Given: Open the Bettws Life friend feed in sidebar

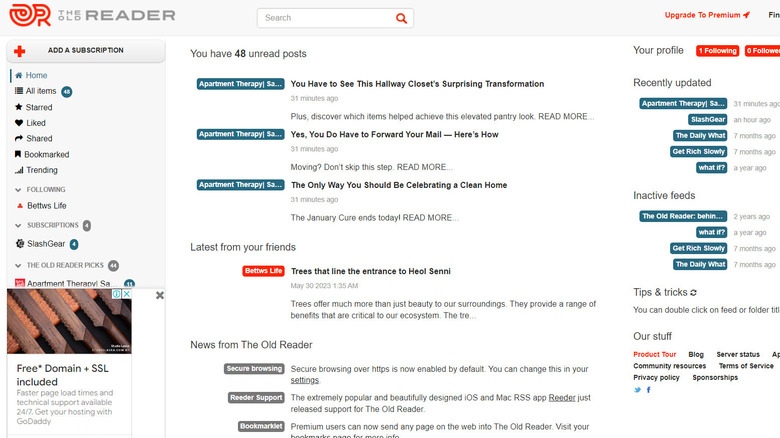Looking at the screenshot, I should [x=47, y=206].
